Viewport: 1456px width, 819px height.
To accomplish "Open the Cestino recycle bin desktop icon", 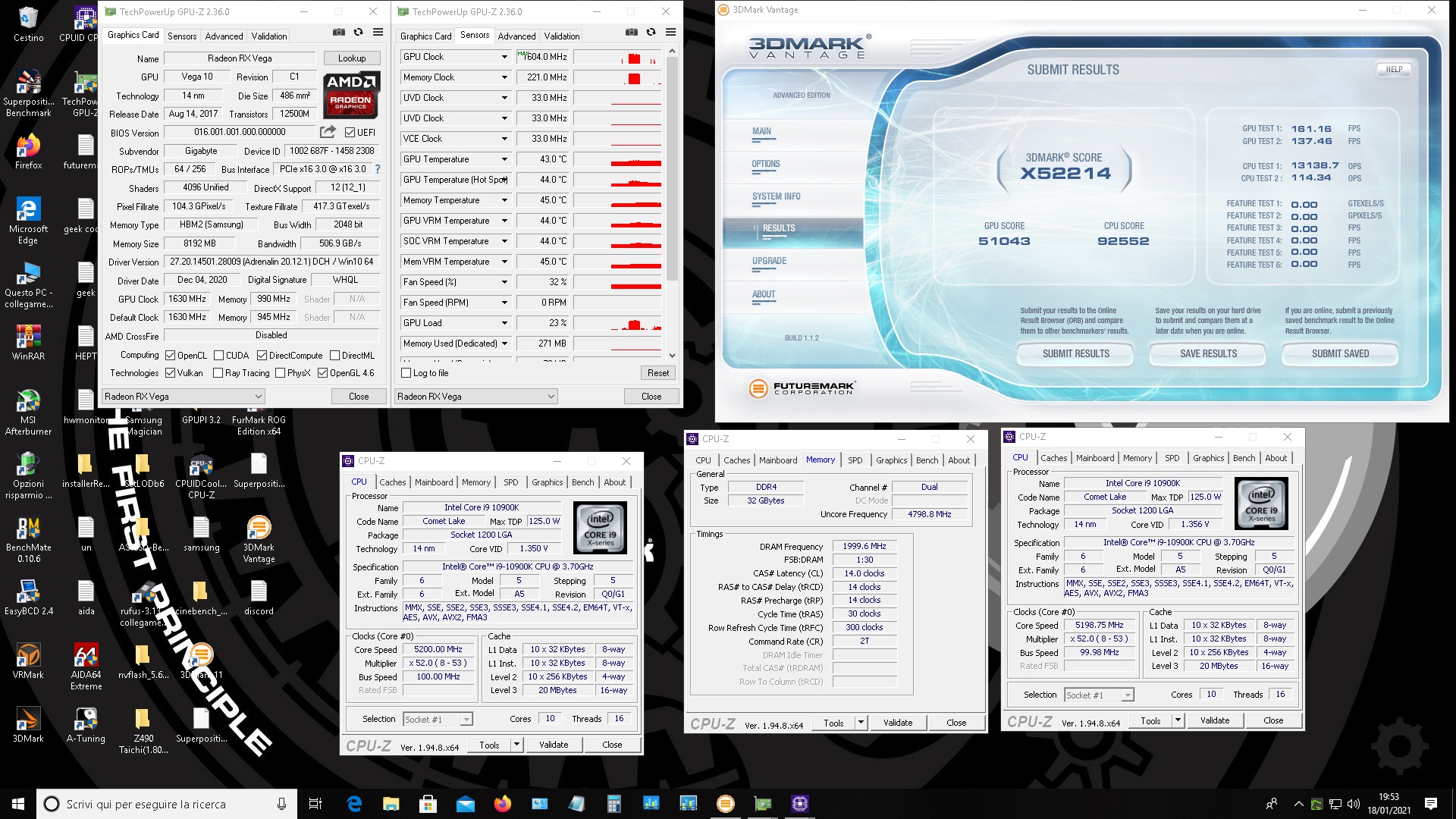I will click(28, 24).
